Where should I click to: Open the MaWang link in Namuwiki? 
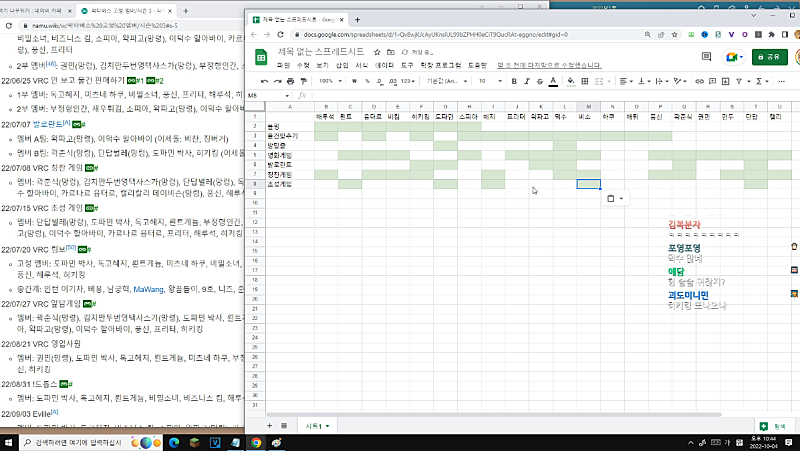point(148,289)
